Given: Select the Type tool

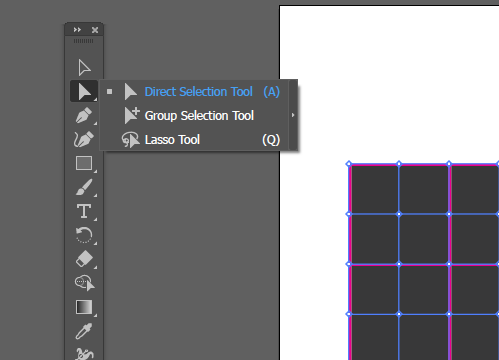Looking at the screenshot, I should coord(84,211).
